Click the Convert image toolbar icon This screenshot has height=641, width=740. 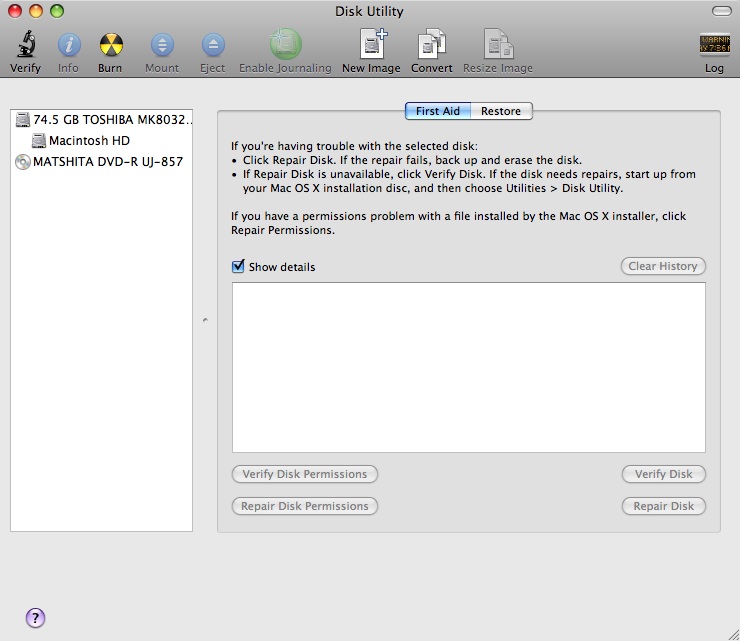[x=432, y=44]
